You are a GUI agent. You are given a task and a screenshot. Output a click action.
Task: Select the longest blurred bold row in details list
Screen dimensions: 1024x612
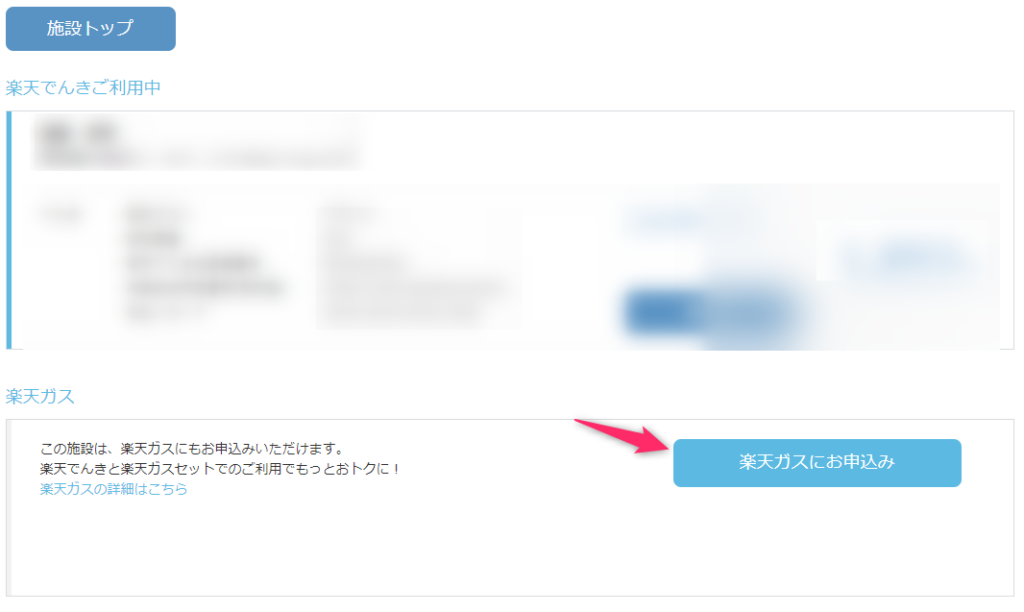coord(205,288)
